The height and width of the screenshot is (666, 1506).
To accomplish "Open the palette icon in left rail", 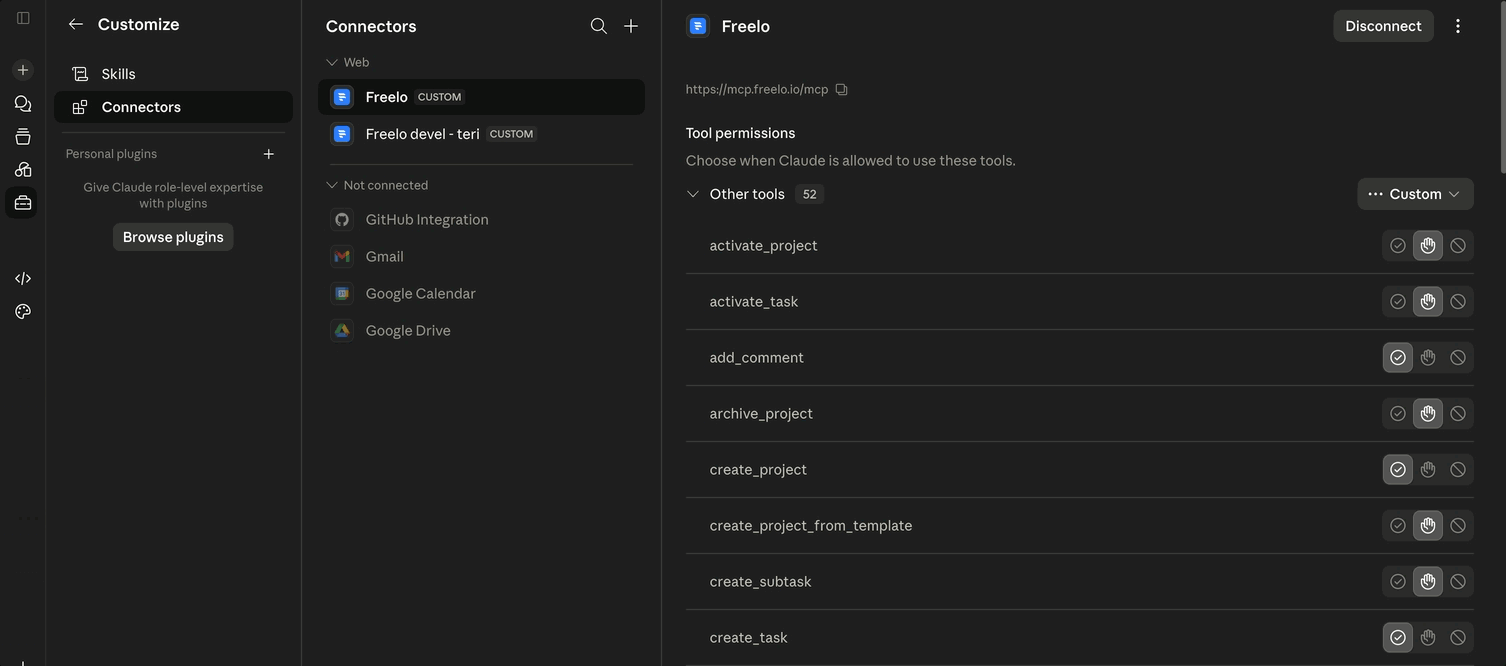I will [x=23, y=312].
